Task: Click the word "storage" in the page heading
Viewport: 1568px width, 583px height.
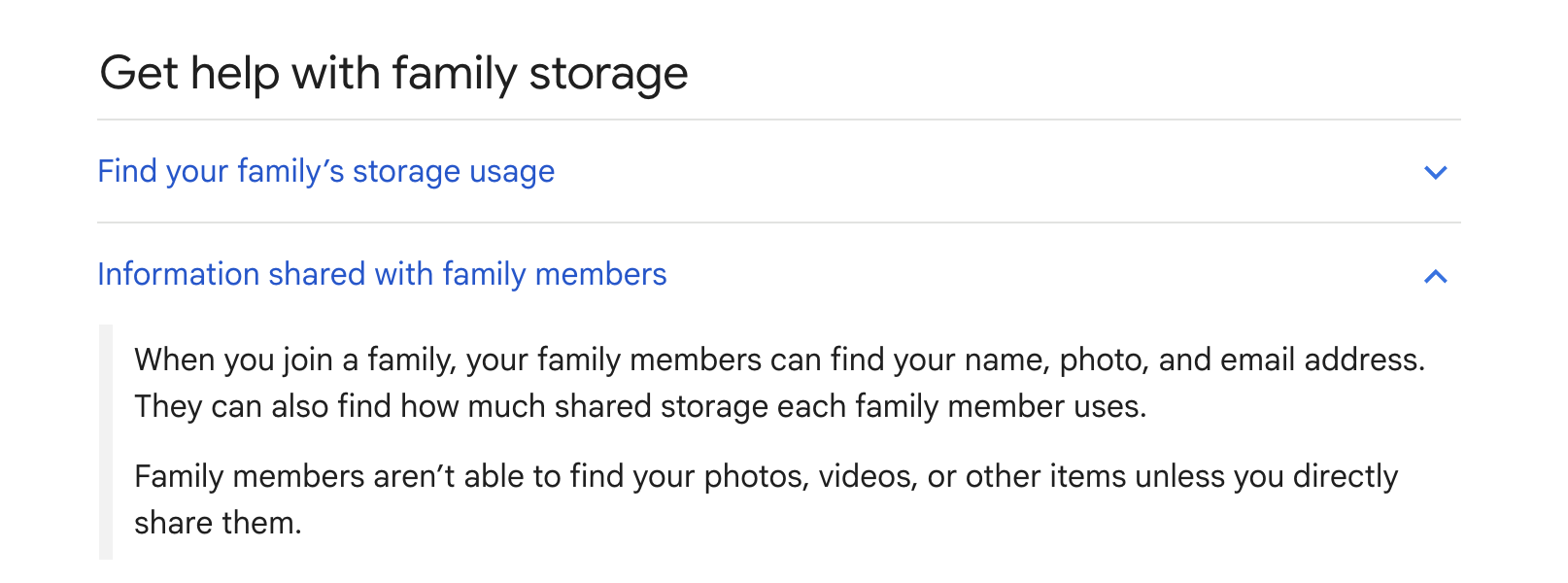Action: [608, 74]
